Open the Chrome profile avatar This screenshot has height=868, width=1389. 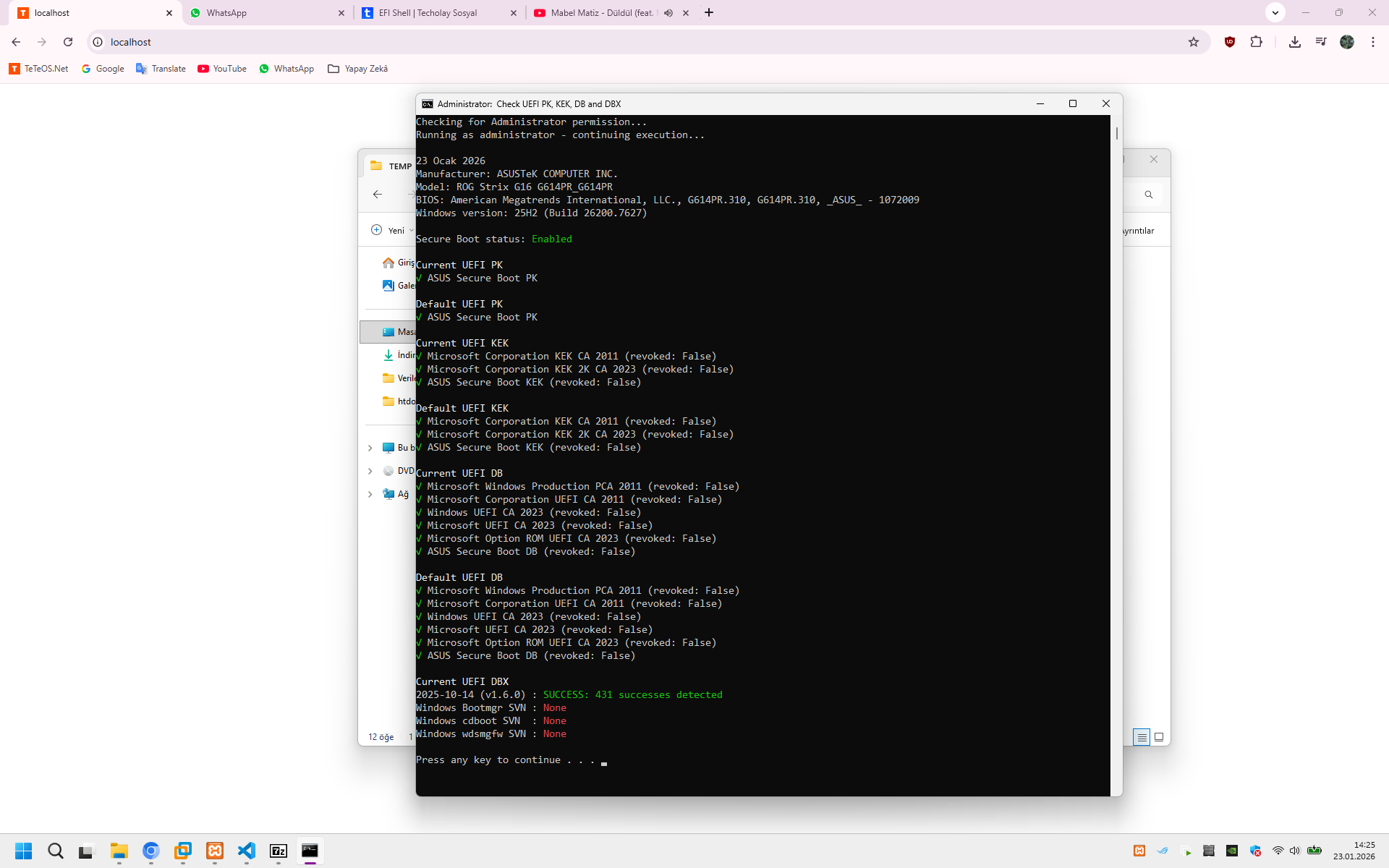(x=1347, y=42)
